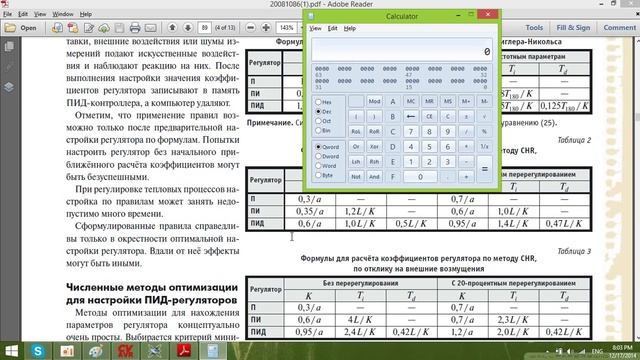Click the 1/x reciprocal button
The height and width of the screenshot is (360, 640).
click(x=484, y=147)
